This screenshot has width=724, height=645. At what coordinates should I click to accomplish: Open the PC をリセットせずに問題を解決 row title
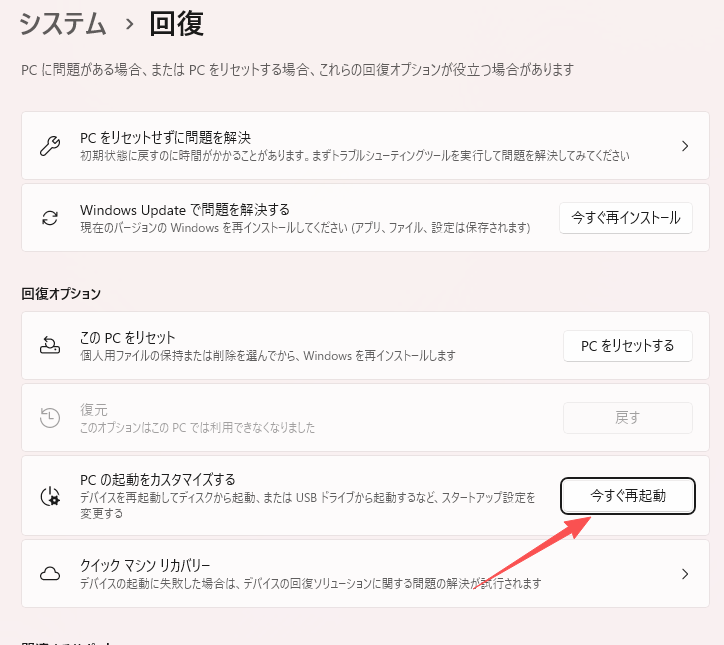pos(165,138)
